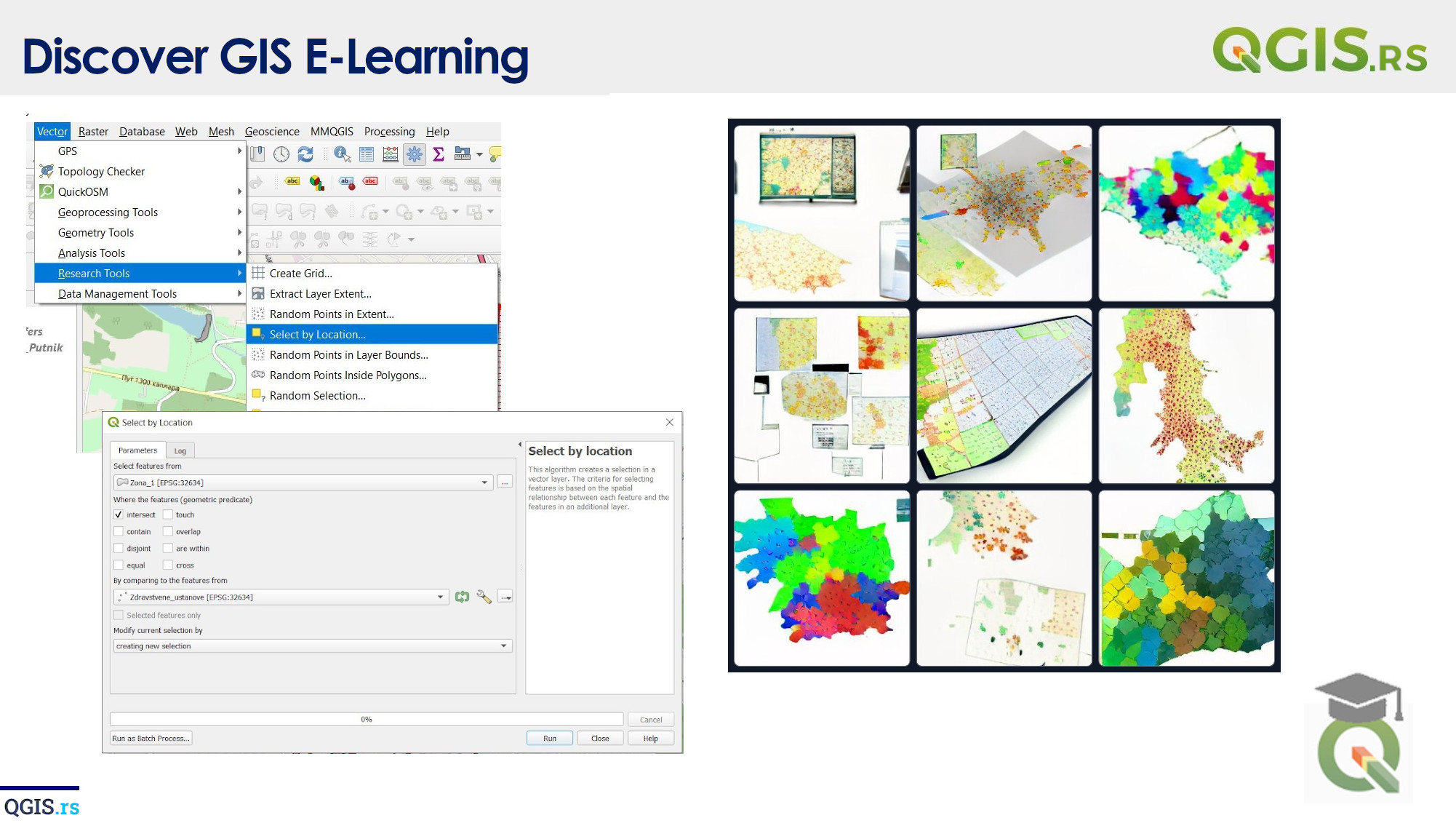The width and height of the screenshot is (1456, 823).
Task: Choose Select by Location menu entry
Action: pos(372,334)
